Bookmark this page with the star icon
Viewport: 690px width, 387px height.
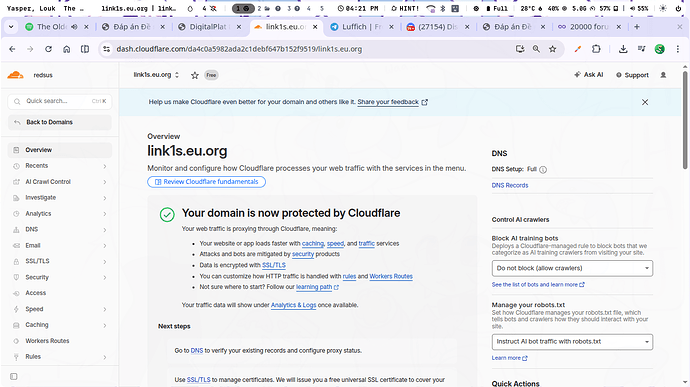point(553,49)
